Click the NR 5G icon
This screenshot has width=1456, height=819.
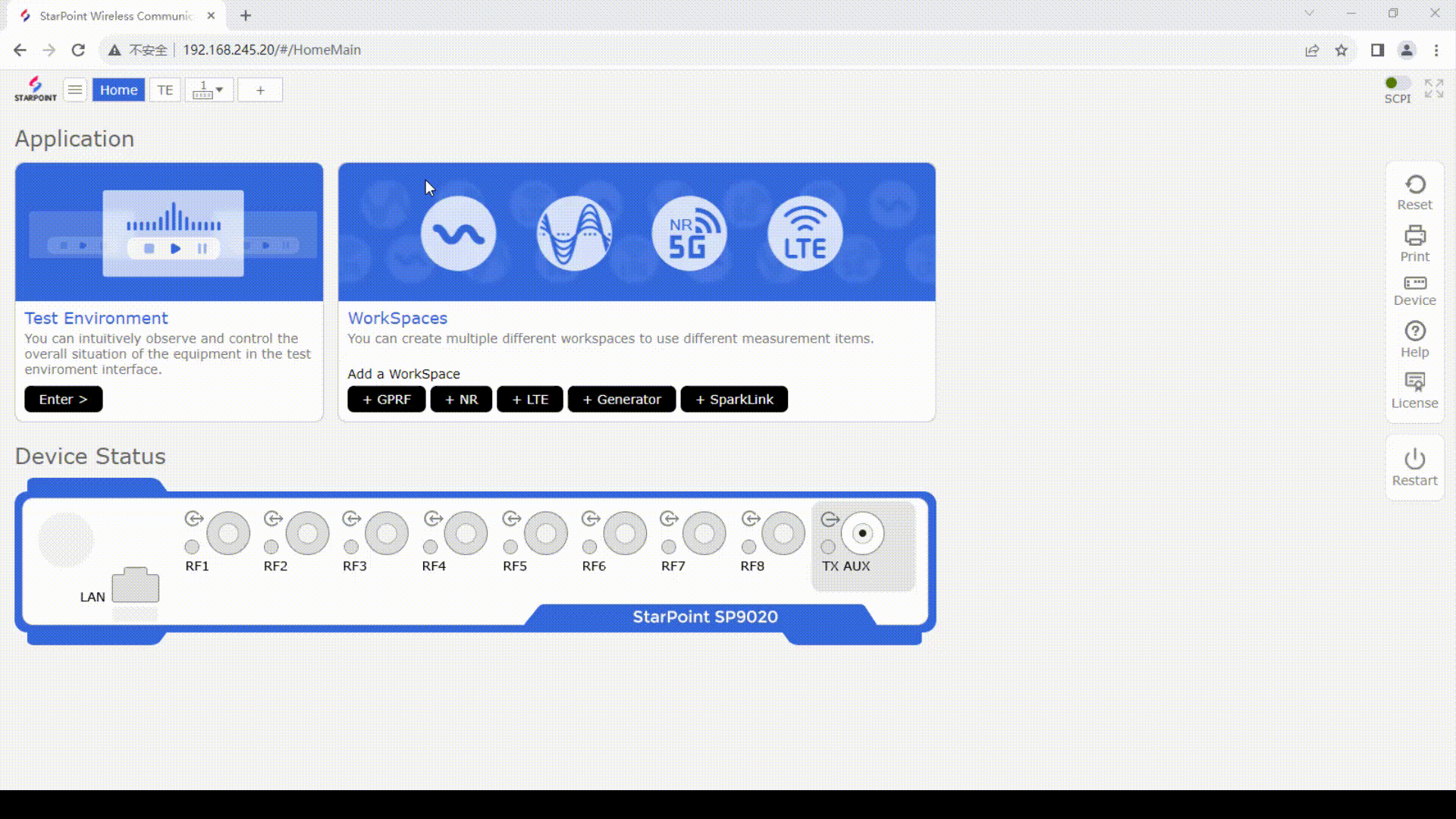pyautogui.click(x=689, y=234)
